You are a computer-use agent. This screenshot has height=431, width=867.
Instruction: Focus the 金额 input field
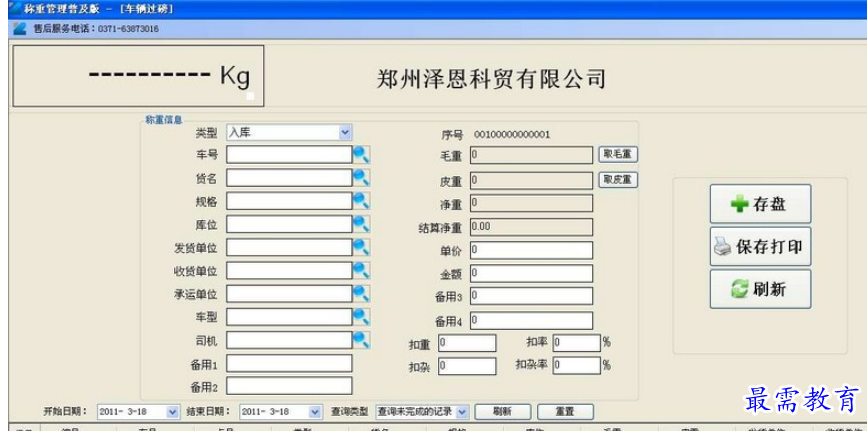coord(531,273)
